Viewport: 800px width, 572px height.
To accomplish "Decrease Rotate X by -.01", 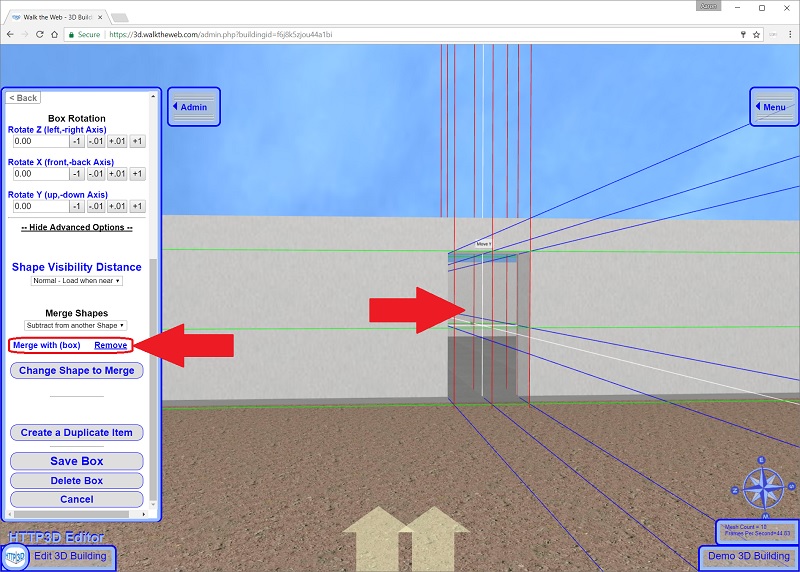I will pyautogui.click(x=95, y=174).
